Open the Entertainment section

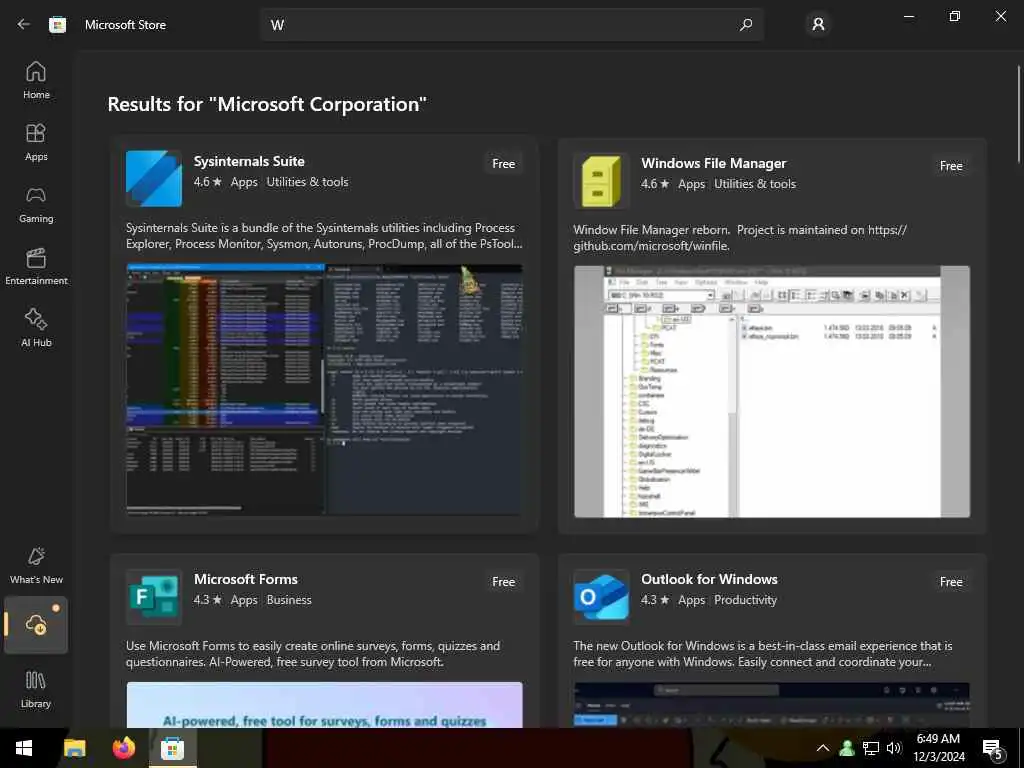[36, 266]
